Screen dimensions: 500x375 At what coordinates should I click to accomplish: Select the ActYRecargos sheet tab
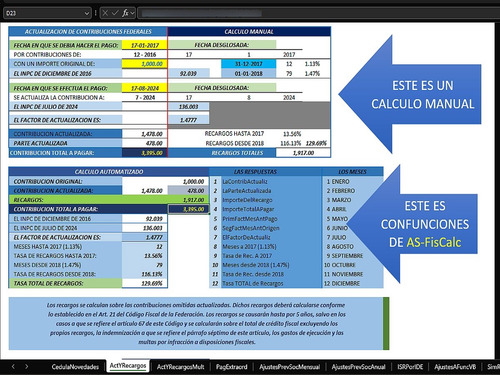pos(128,366)
